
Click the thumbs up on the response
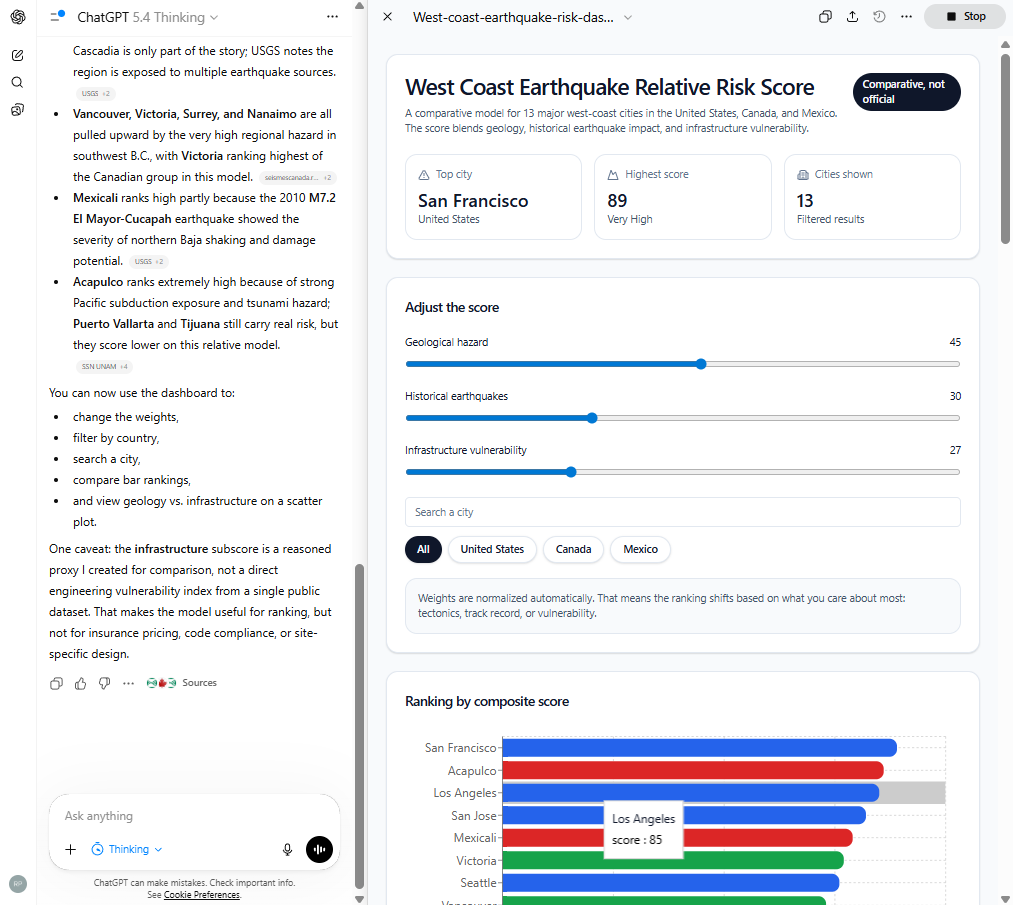(80, 682)
